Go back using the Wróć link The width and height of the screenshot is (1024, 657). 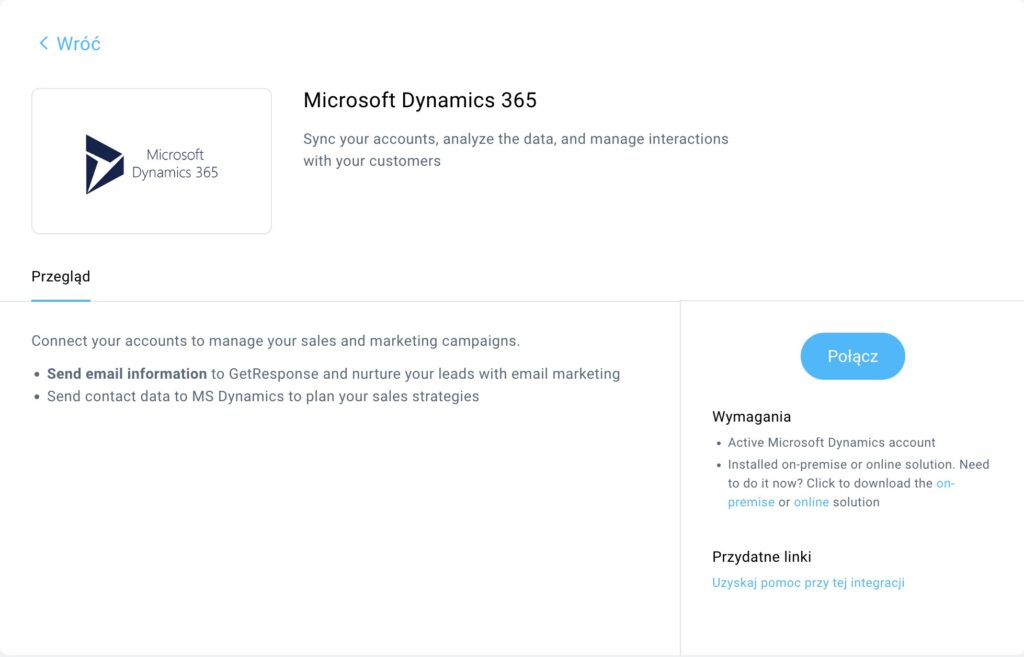pos(70,44)
